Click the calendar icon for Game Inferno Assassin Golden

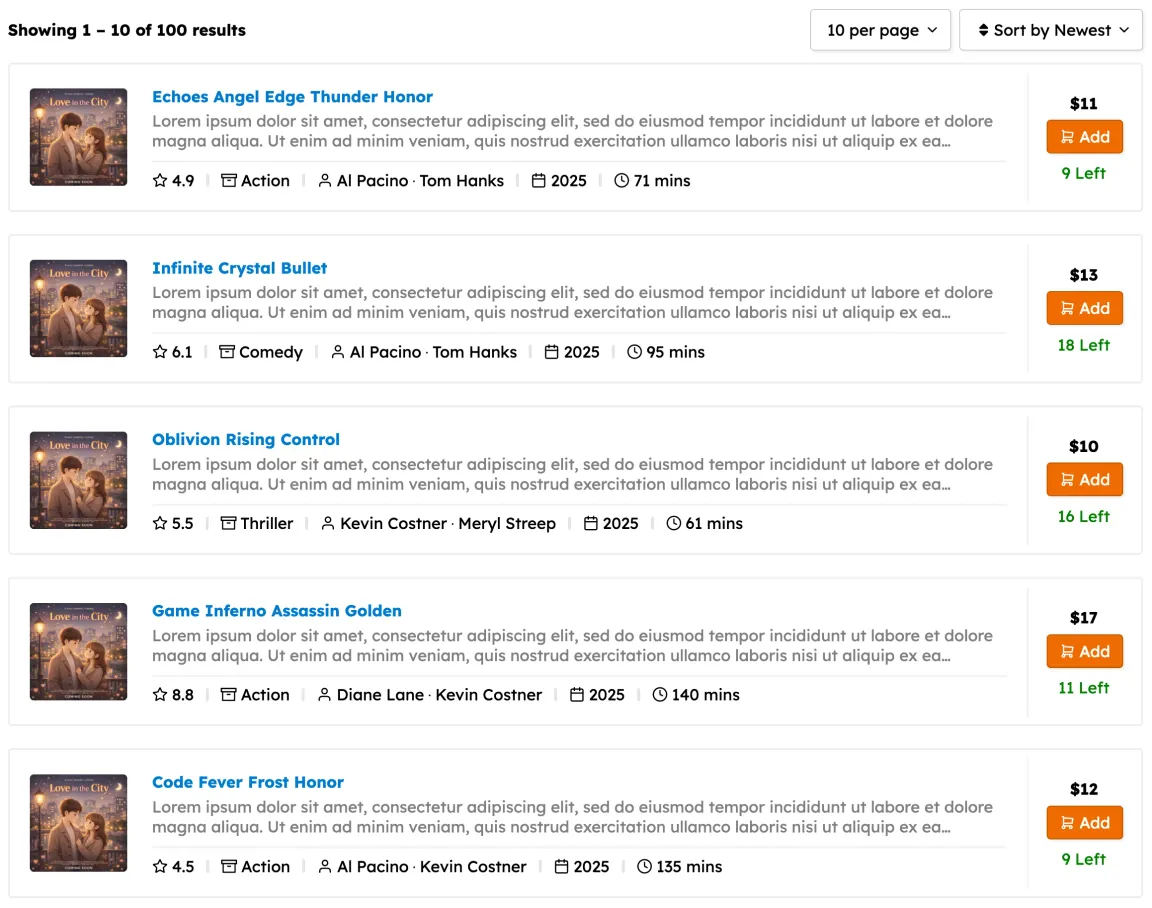point(577,695)
